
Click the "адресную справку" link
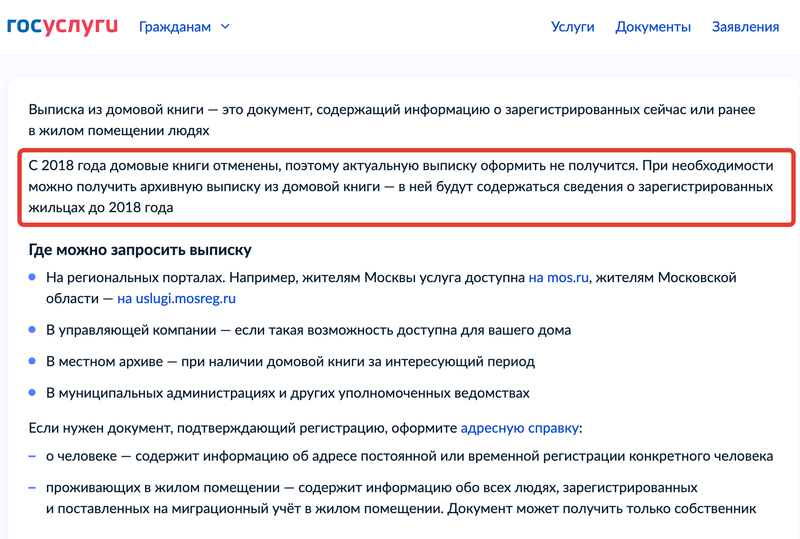[x=519, y=427]
